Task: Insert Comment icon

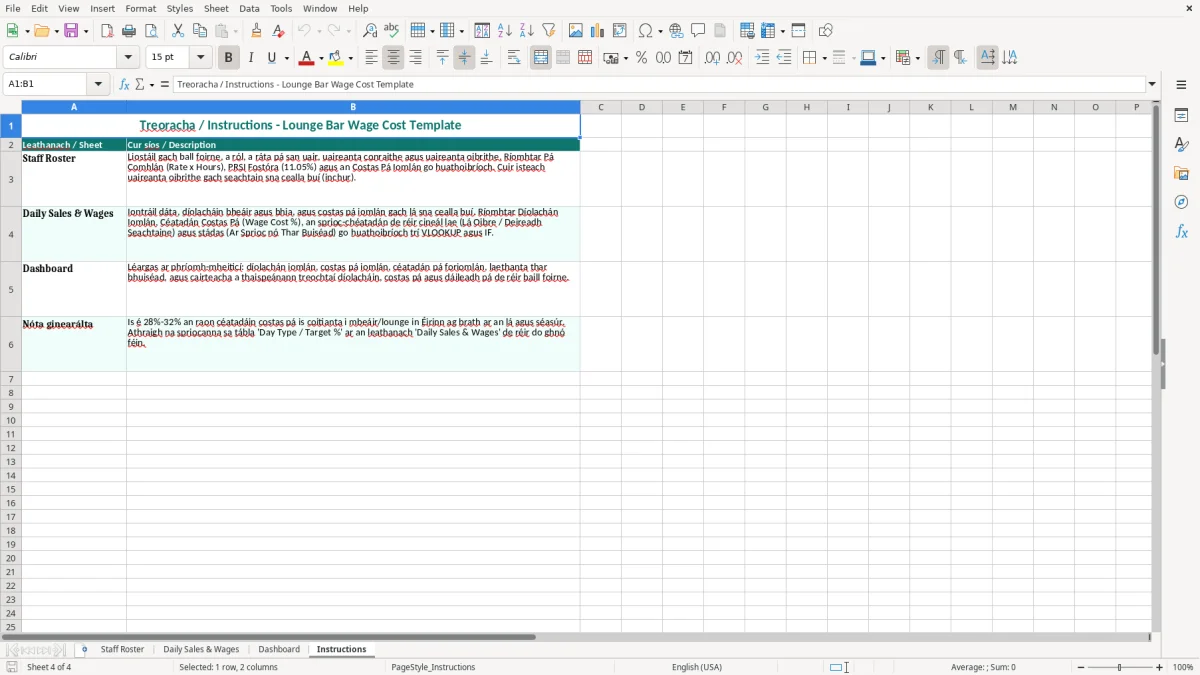Action: [698, 31]
